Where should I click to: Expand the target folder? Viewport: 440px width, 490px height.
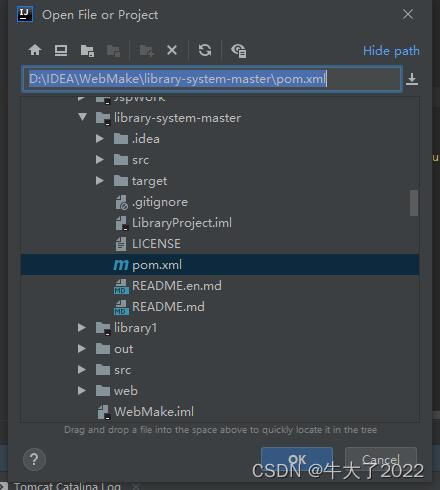100,181
